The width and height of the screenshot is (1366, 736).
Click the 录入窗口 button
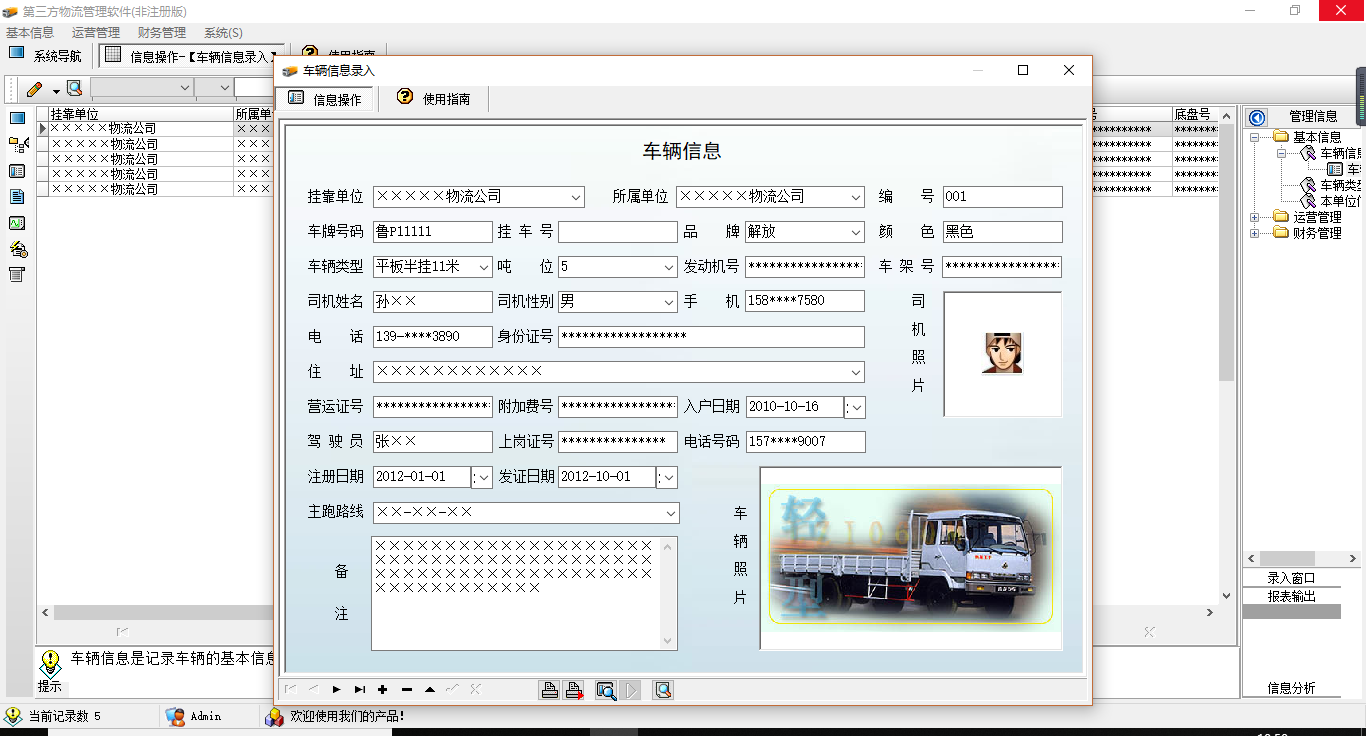click(x=1291, y=578)
